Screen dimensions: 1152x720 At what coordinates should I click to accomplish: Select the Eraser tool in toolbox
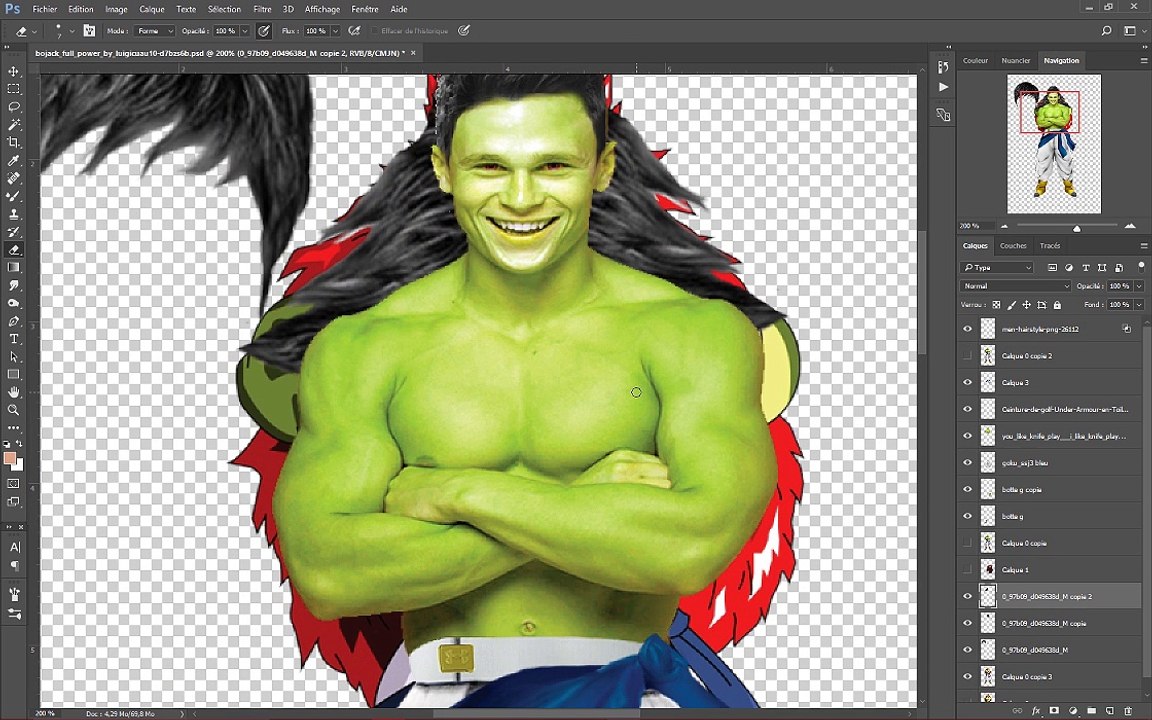[x=13, y=250]
